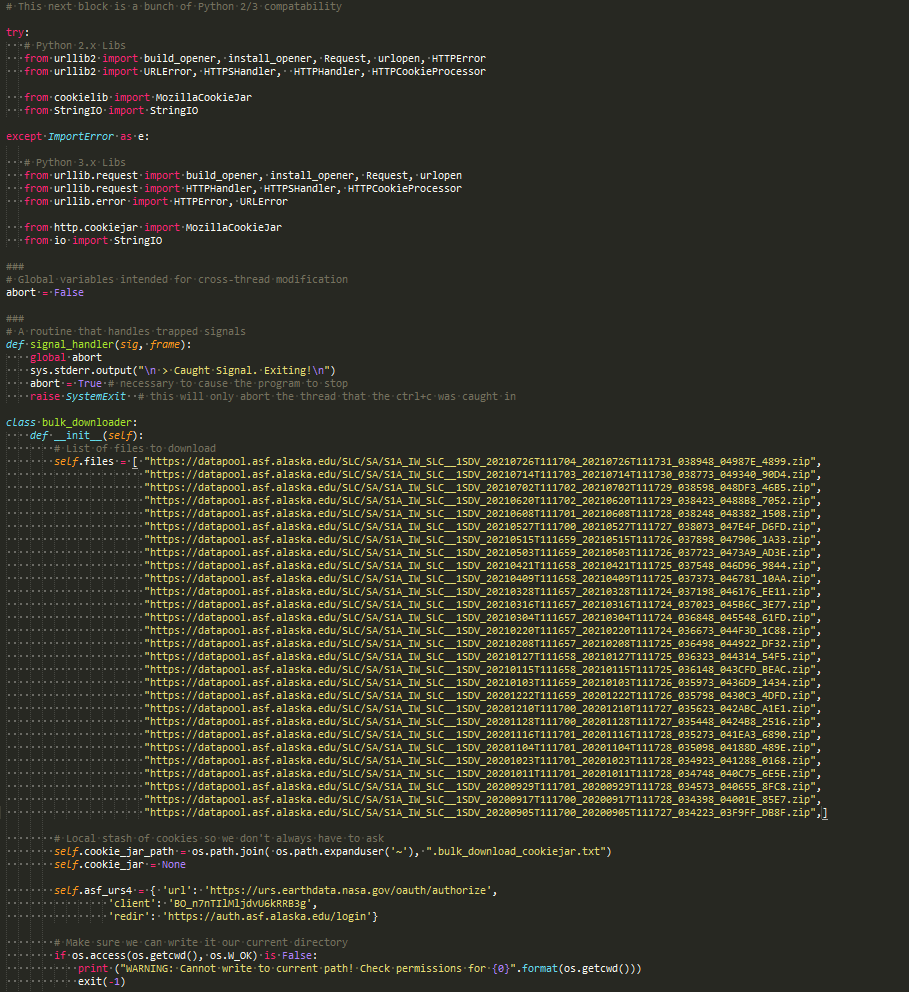Click the 'self.cookie_jar = None' line
909x992 pixels.
pyautogui.click(x=120, y=865)
